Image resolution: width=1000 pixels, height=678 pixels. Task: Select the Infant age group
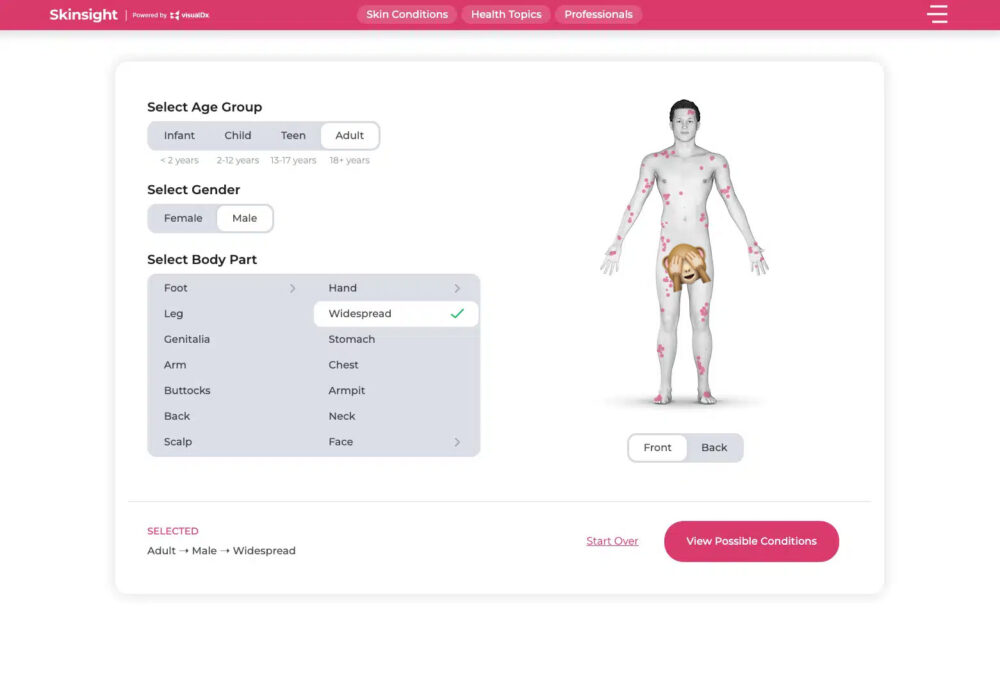[x=180, y=136]
